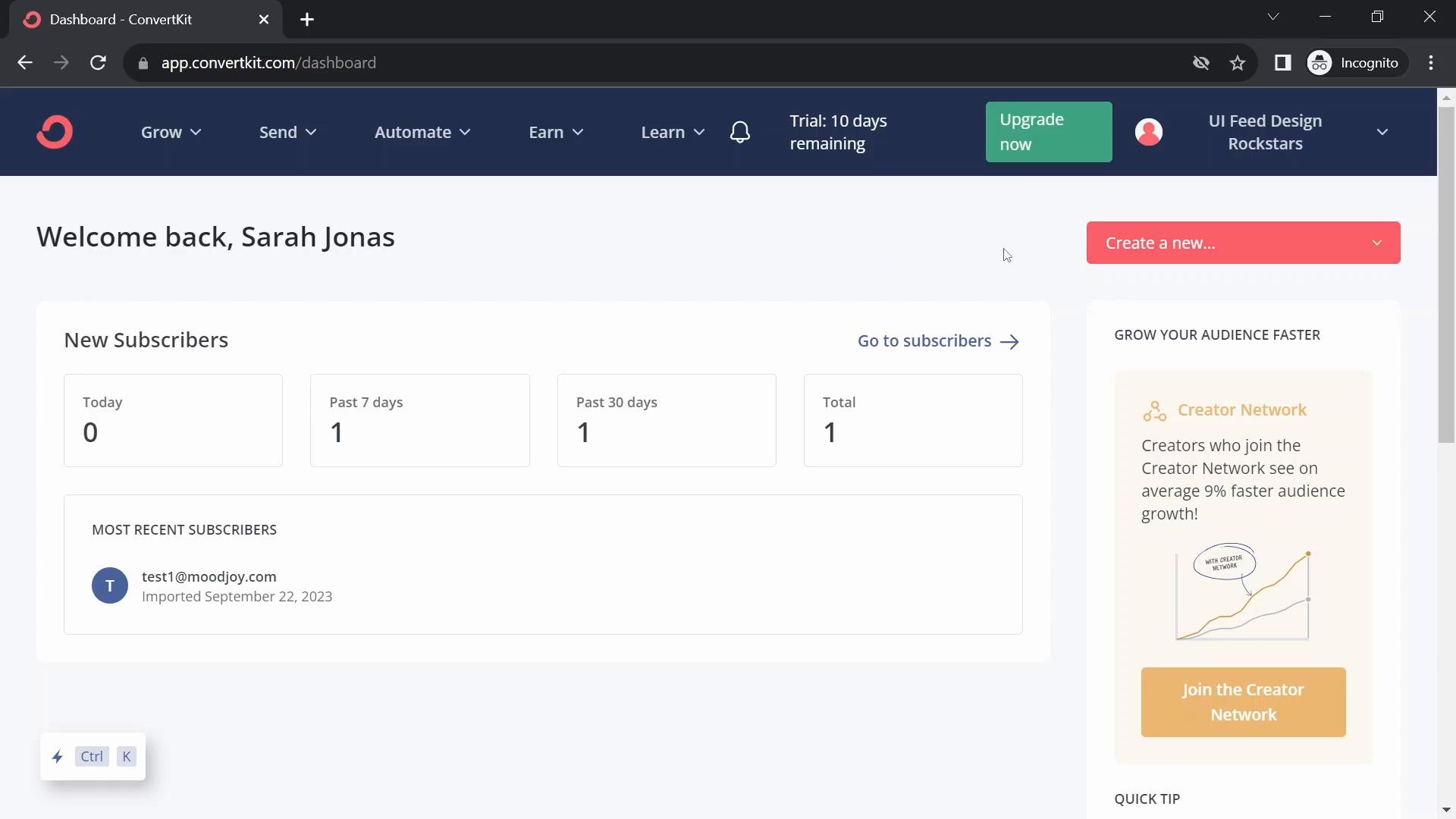
Task: Click Join the Creator Network button
Action: [1244, 702]
